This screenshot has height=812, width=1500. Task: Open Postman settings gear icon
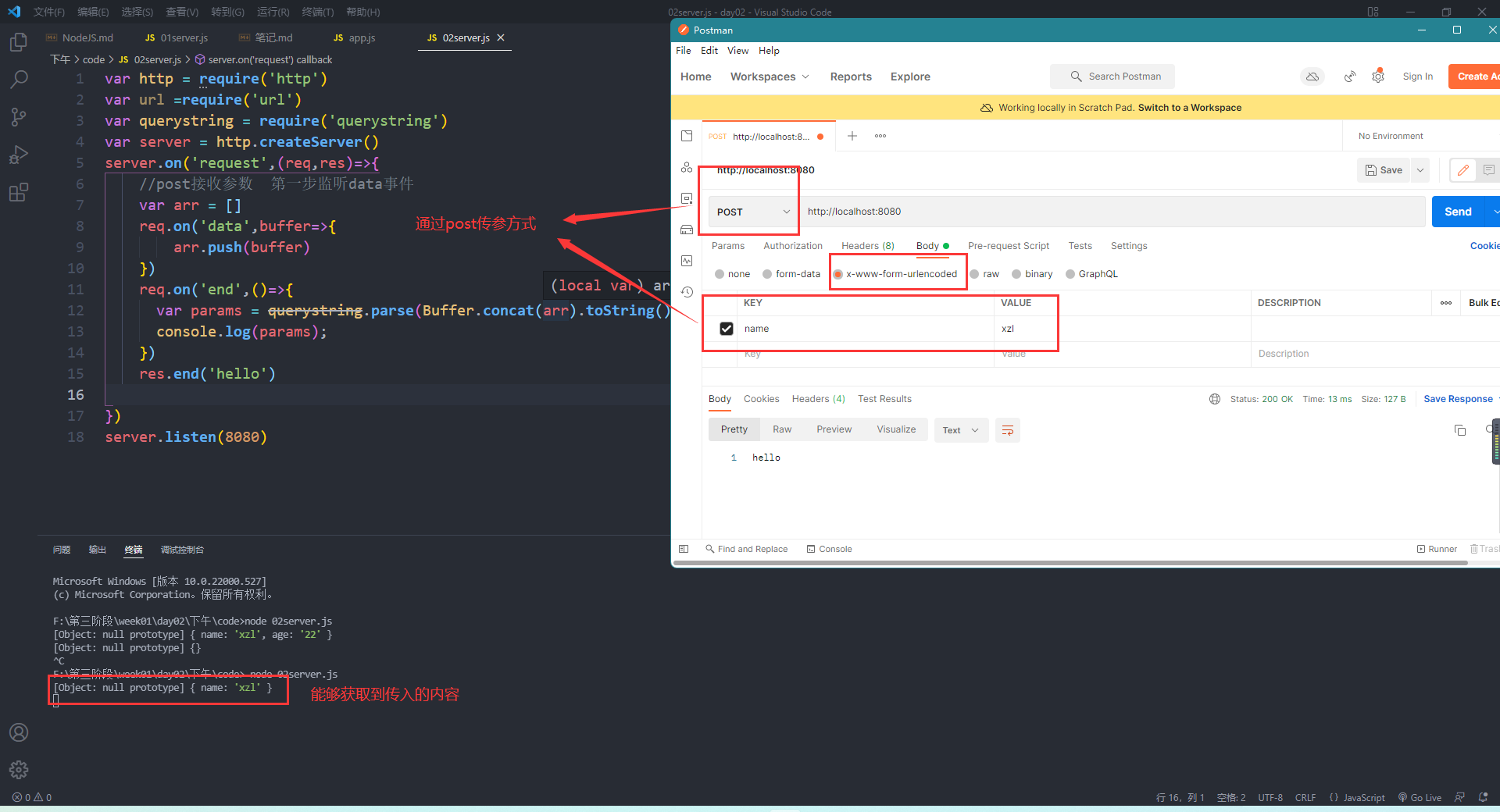(1378, 77)
